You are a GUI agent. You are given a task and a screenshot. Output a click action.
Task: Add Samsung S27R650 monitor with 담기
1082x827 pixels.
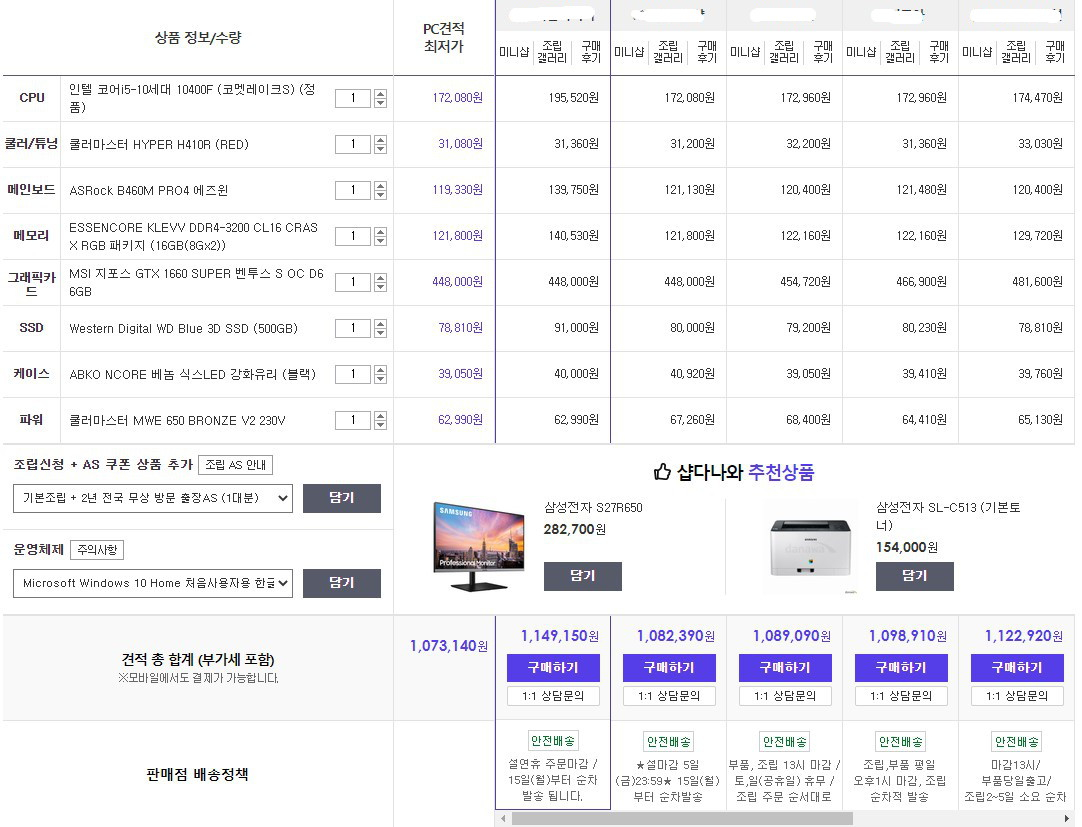582,576
